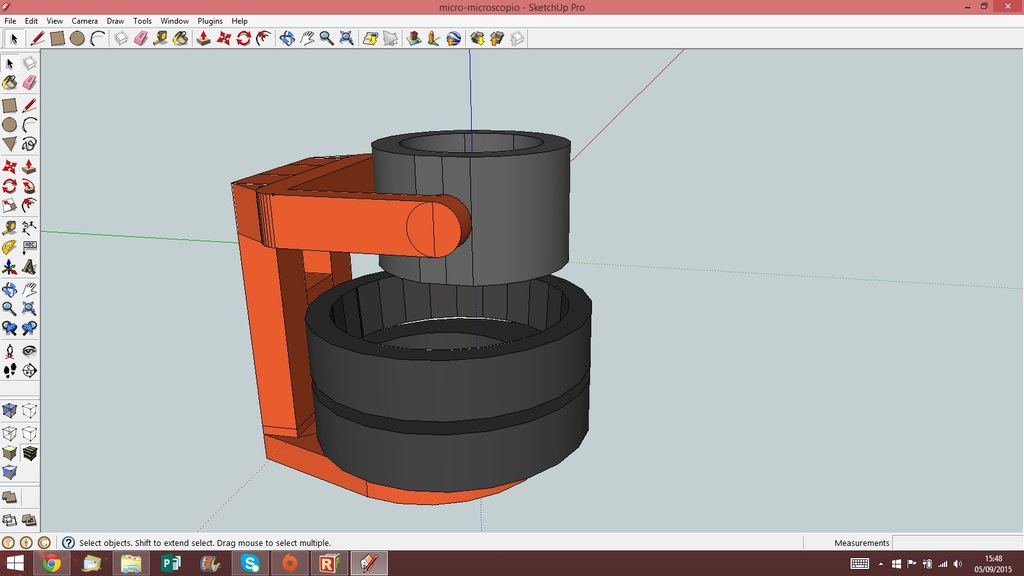Switch to Shaded style

click(x=9, y=453)
